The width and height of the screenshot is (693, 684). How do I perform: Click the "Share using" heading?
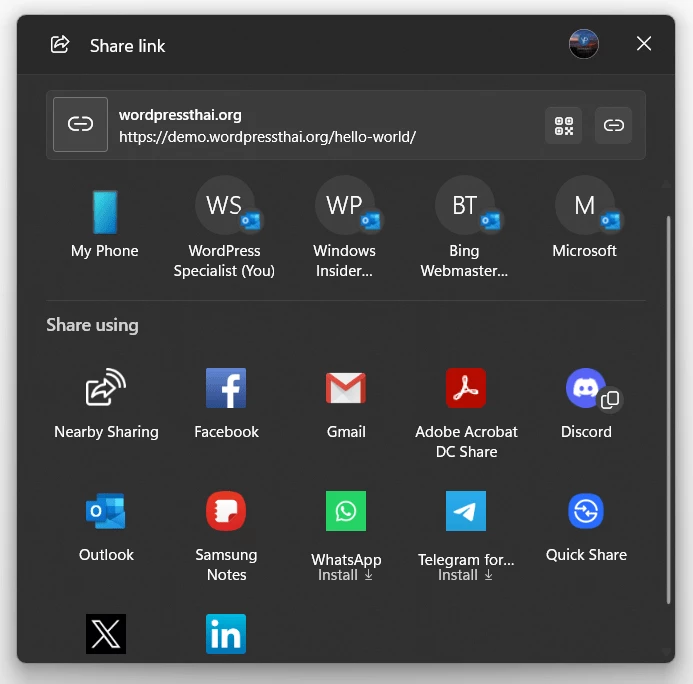pos(92,325)
